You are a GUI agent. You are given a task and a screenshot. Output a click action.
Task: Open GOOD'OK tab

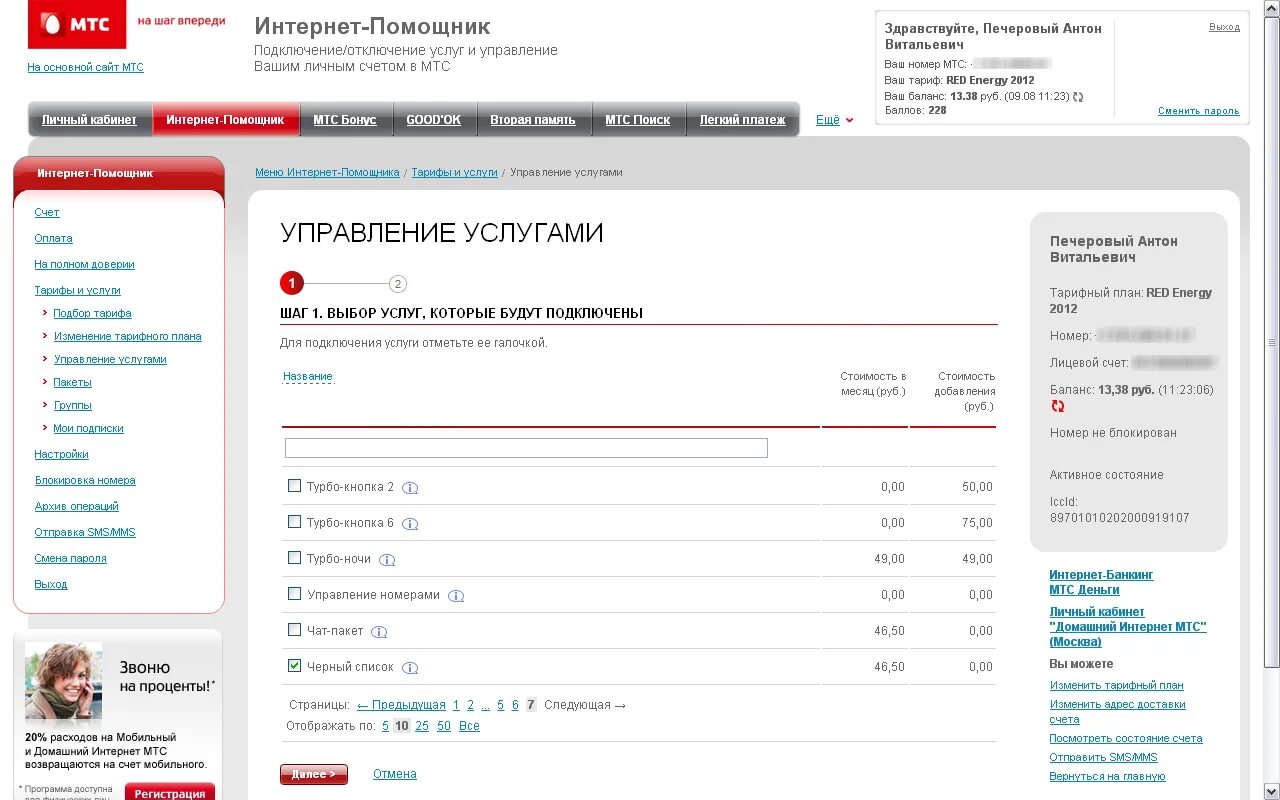tap(433, 120)
